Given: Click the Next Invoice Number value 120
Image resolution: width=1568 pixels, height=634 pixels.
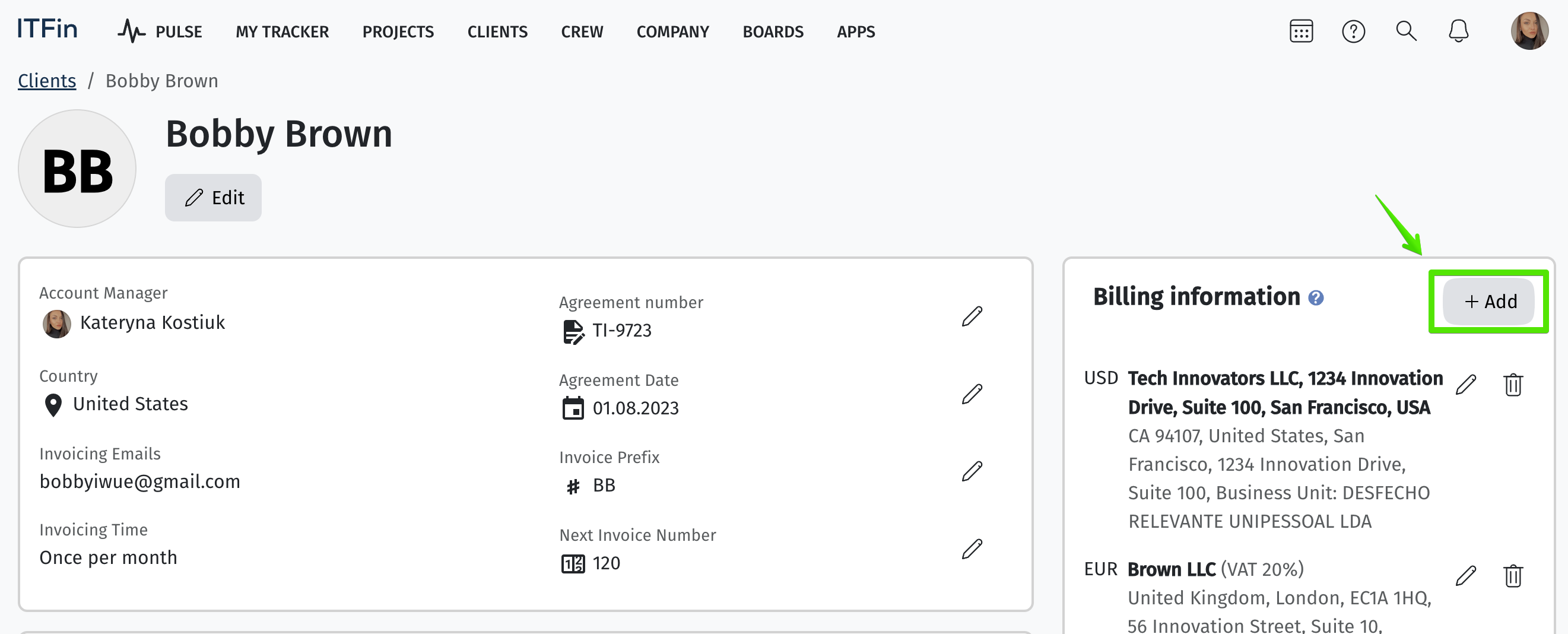Looking at the screenshot, I should [607, 563].
